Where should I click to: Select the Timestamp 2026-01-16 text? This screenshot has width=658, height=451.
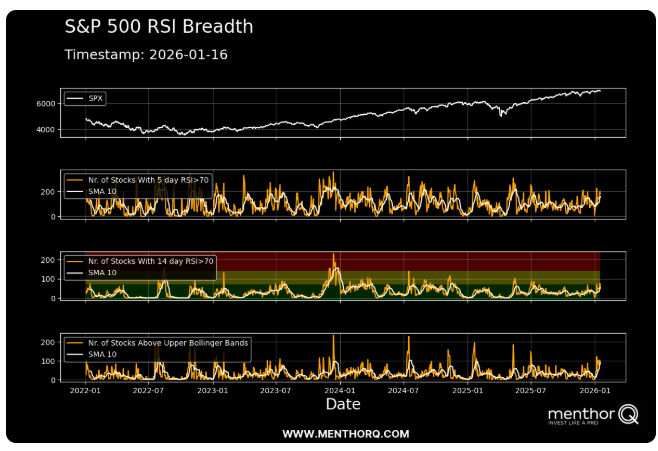tap(146, 54)
